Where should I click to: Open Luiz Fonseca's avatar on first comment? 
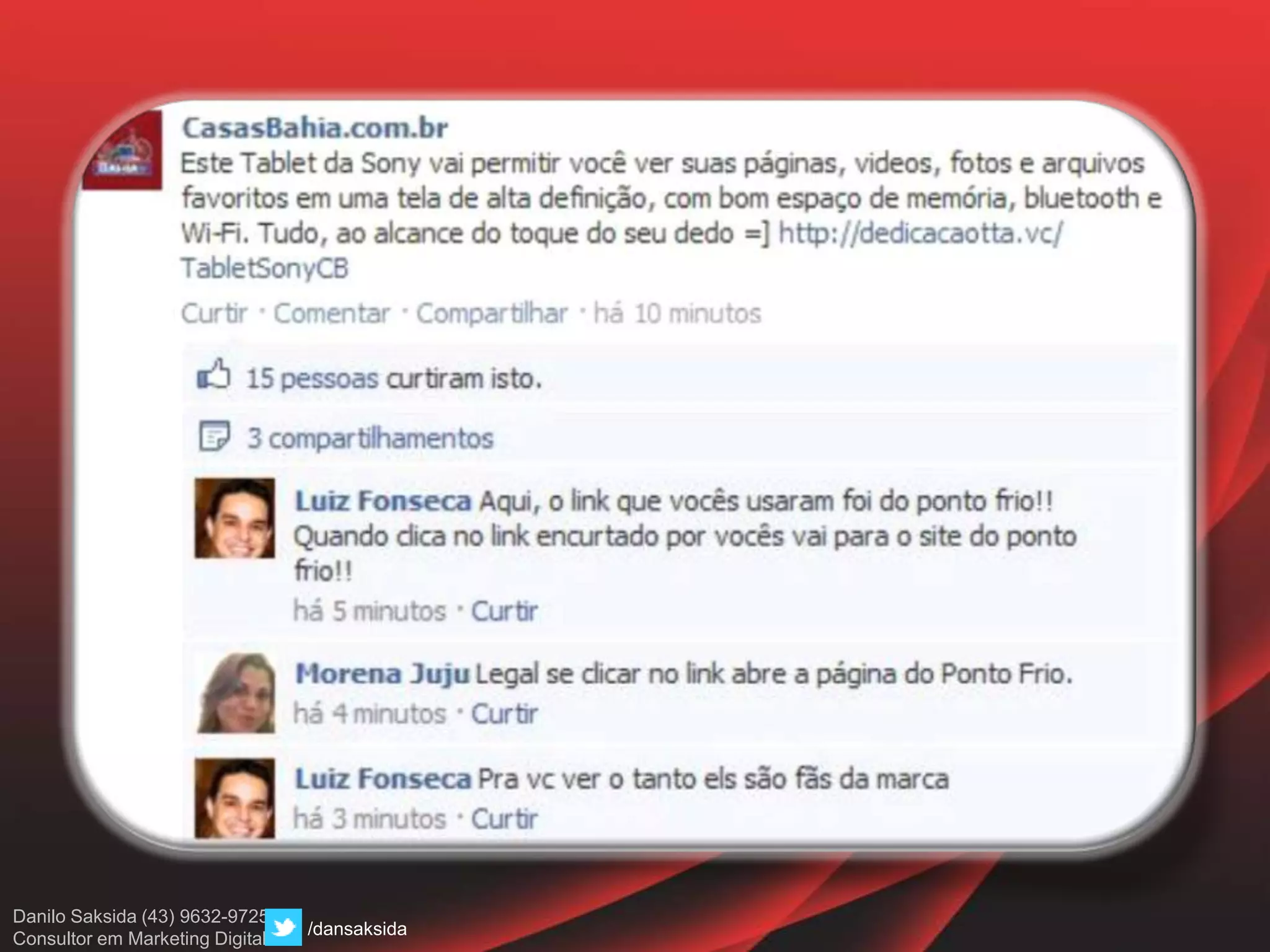pos(234,518)
